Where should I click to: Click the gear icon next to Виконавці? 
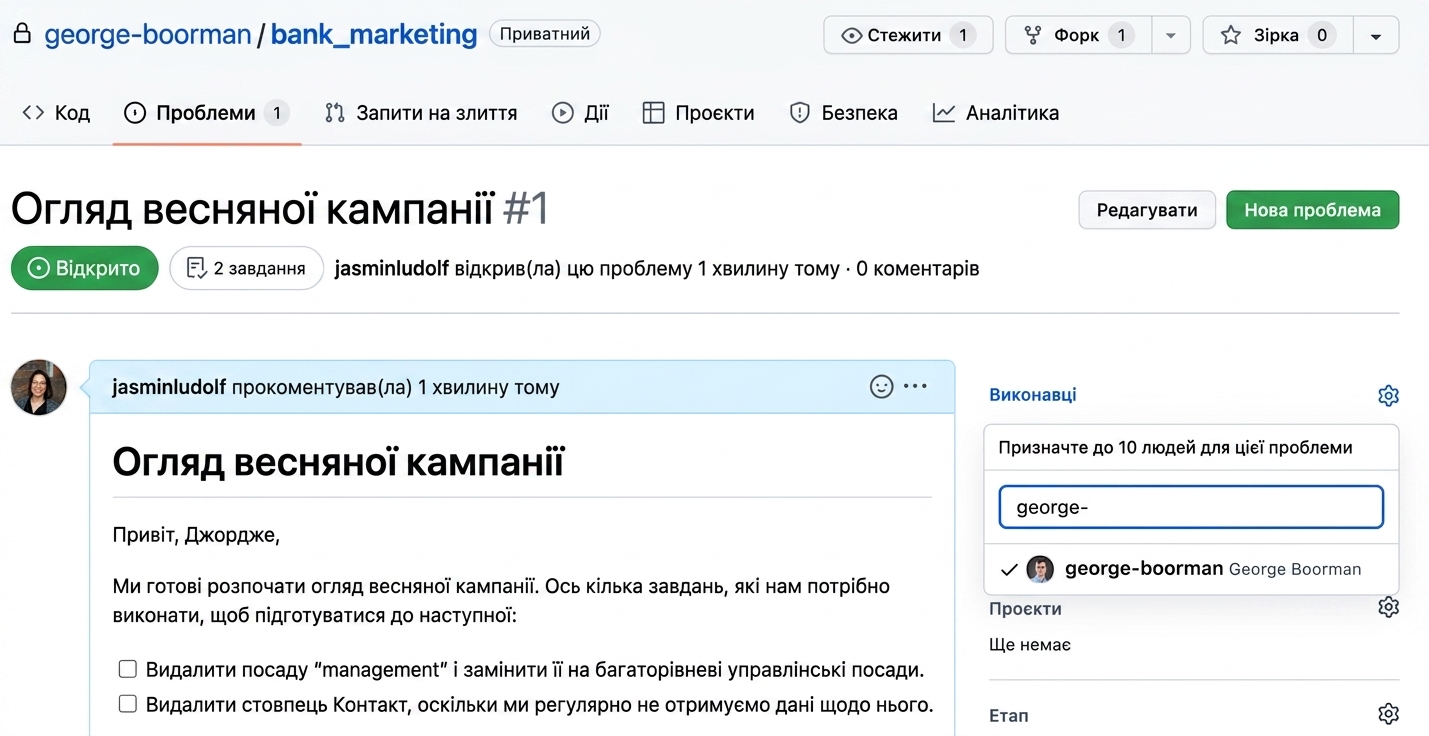point(1388,395)
